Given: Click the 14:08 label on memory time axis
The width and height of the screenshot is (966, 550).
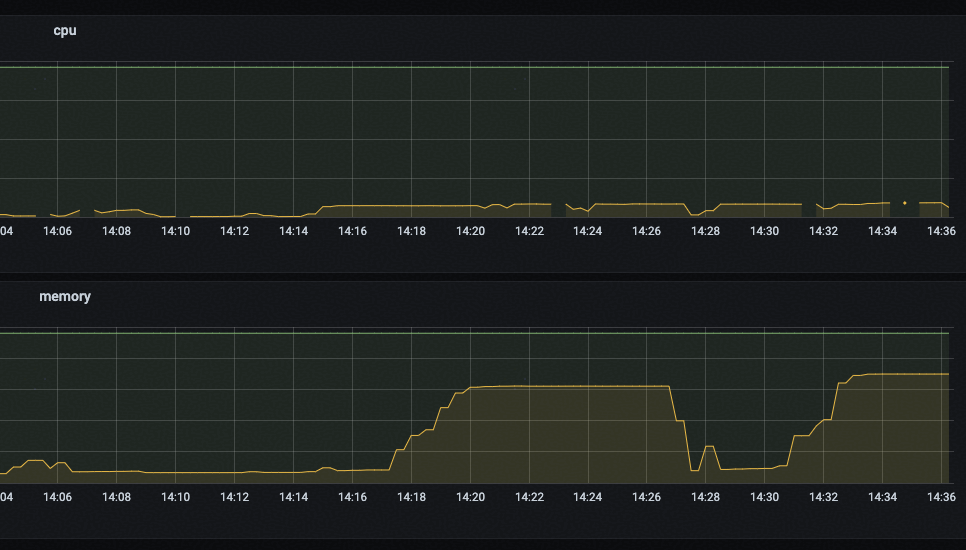Looking at the screenshot, I should click(116, 497).
